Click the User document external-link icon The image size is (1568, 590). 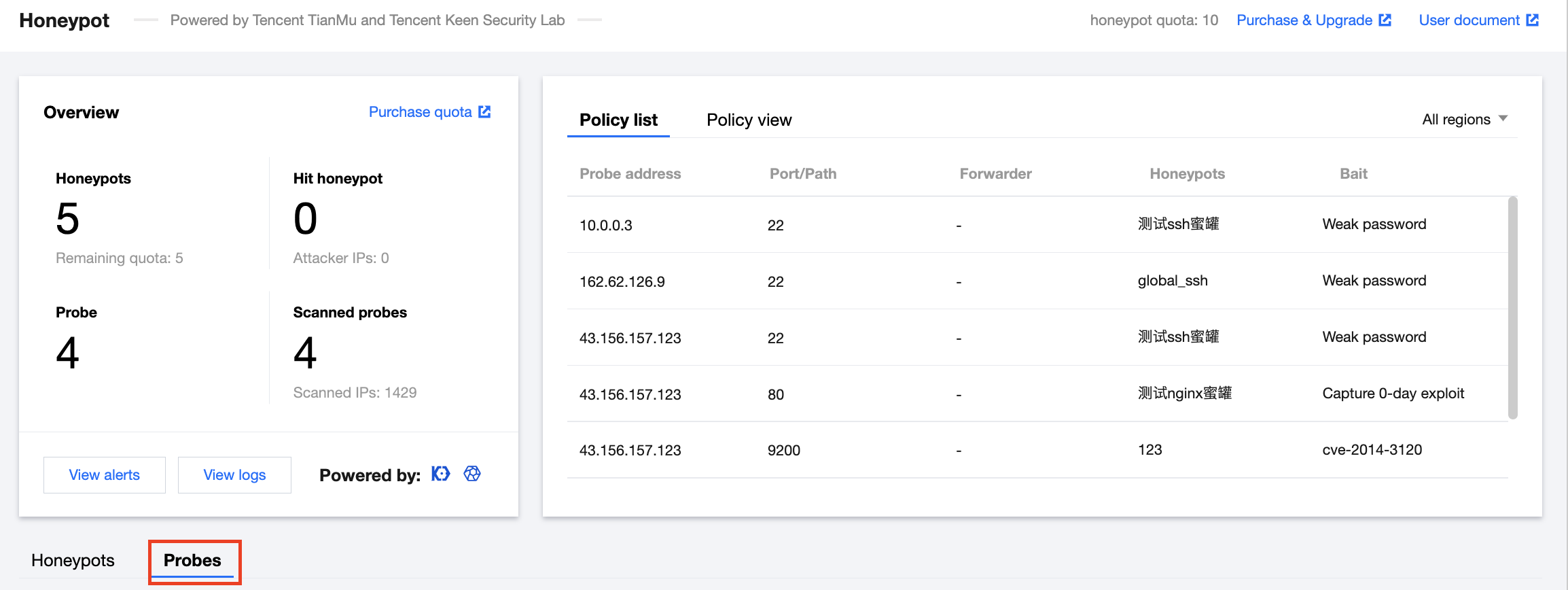[x=1533, y=20]
